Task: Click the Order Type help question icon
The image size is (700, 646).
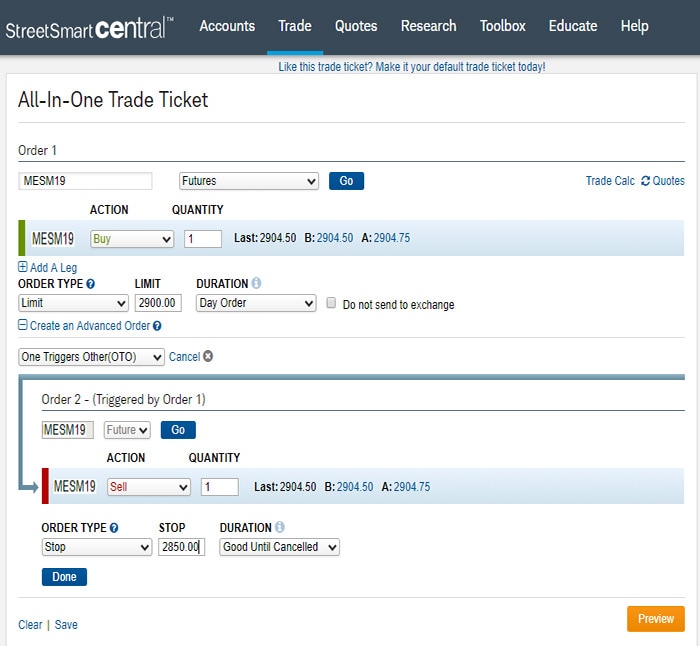Action: click(91, 284)
